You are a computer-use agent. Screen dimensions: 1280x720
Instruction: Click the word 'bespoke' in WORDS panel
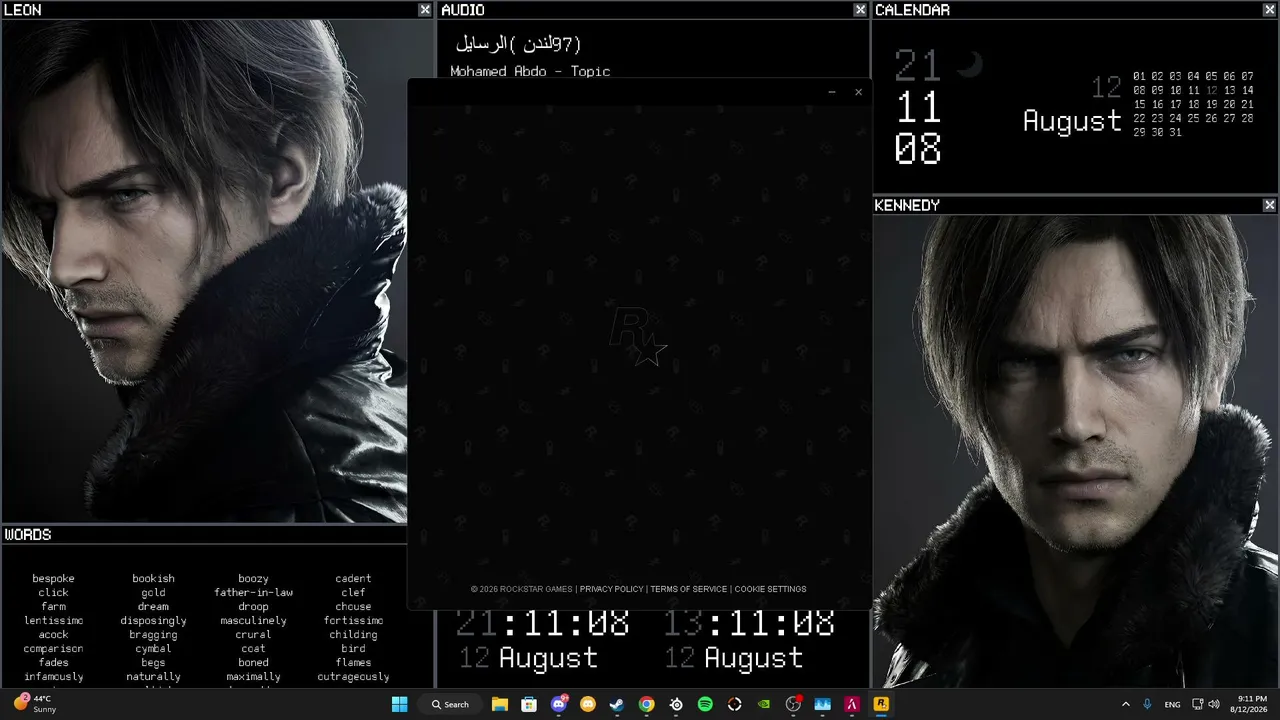point(53,579)
